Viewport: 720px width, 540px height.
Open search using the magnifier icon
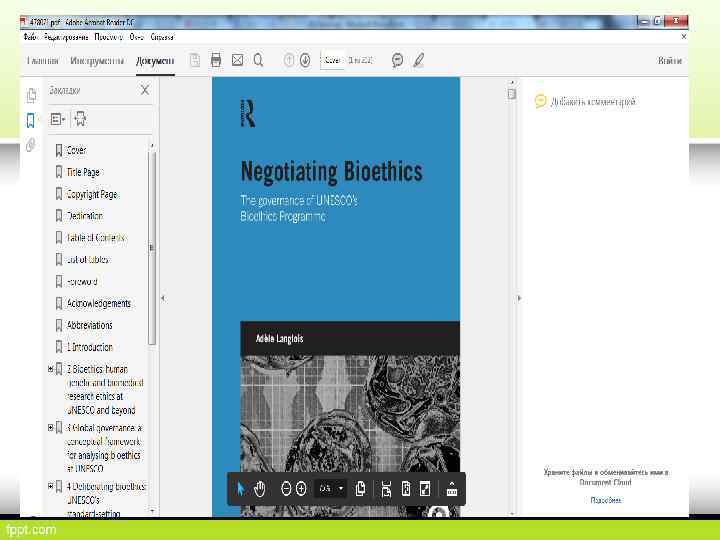[259, 60]
